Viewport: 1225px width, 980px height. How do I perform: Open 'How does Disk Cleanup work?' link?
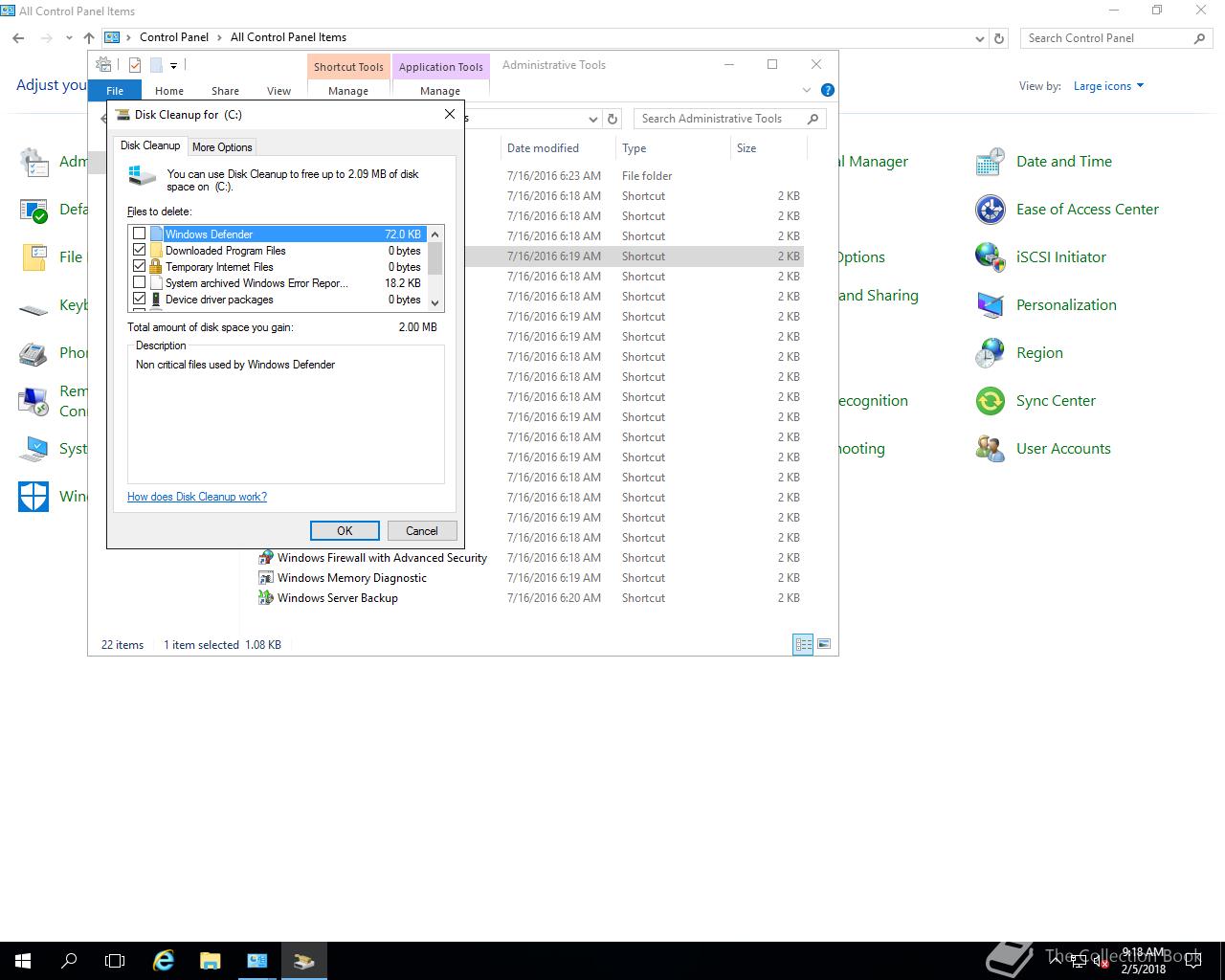click(x=197, y=497)
